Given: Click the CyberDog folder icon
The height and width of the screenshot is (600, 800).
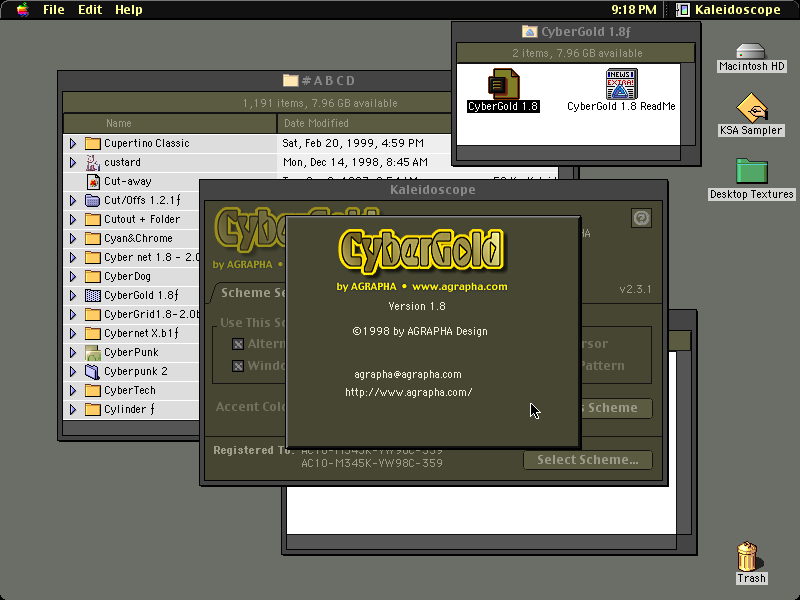Looking at the screenshot, I should [92, 277].
